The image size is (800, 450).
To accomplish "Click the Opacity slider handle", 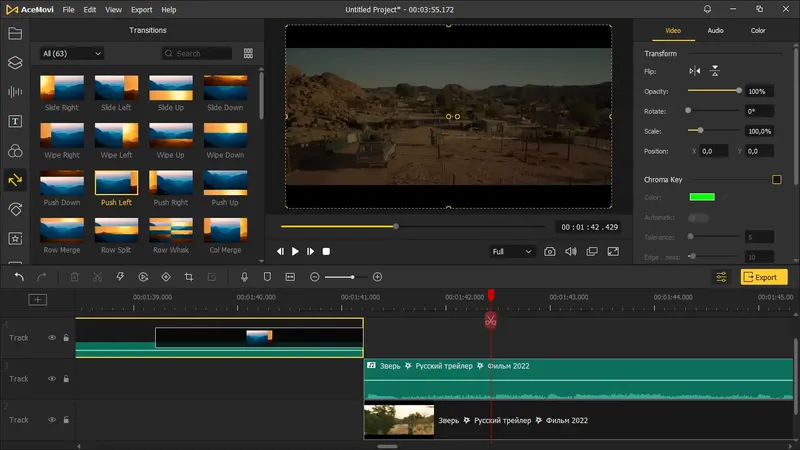I will (x=739, y=91).
